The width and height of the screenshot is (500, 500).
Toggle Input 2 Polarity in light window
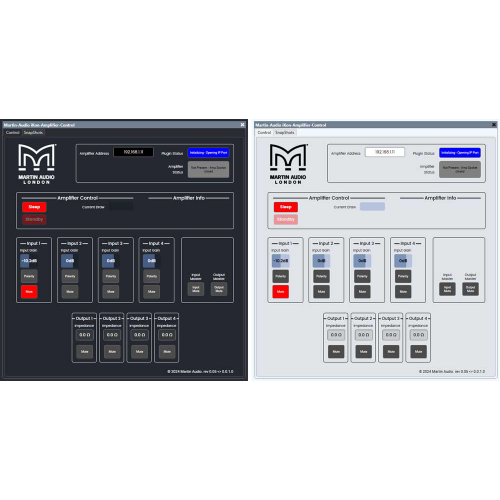[x=322, y=276]
